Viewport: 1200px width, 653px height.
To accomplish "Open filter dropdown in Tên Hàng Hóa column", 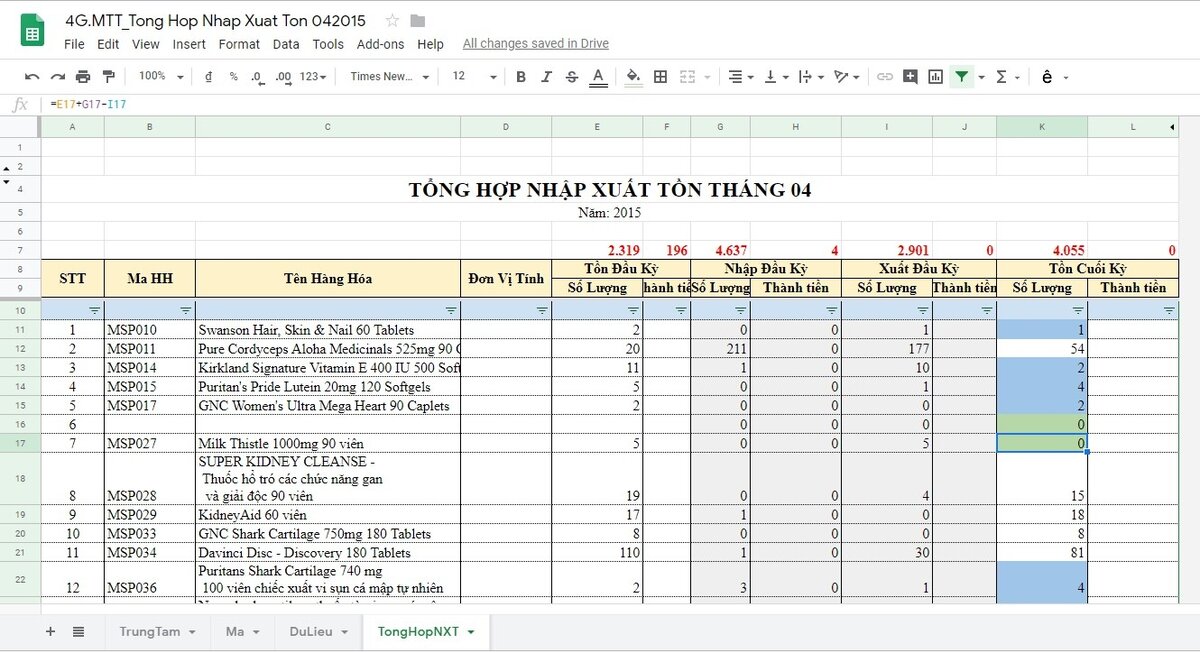I will [x=451, y=311].
